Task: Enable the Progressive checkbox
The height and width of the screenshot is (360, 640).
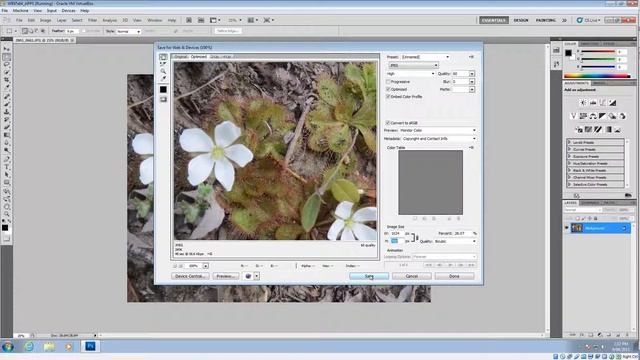Action: click(388, 82)
